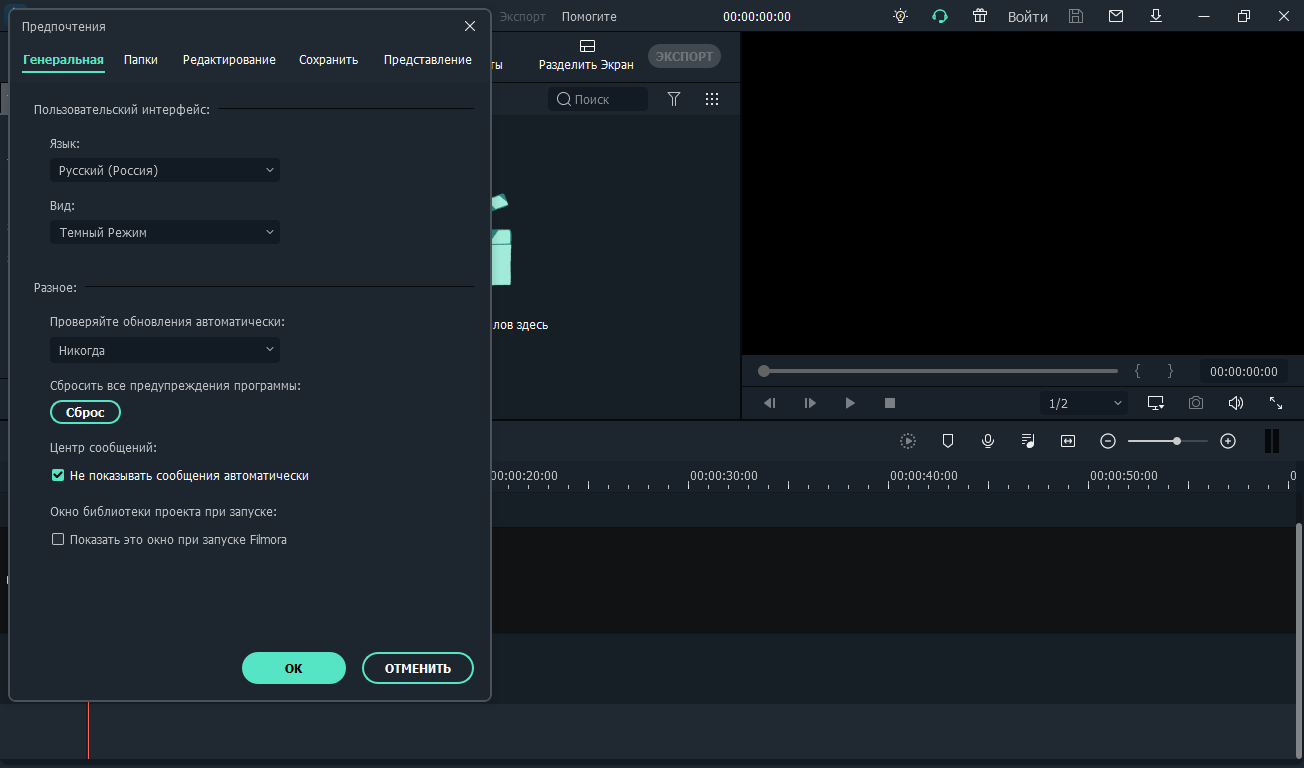Click the ОТМЕНИТЬ button
Viewport: 1304px width, 768px height.
click(x=417, y=668)
